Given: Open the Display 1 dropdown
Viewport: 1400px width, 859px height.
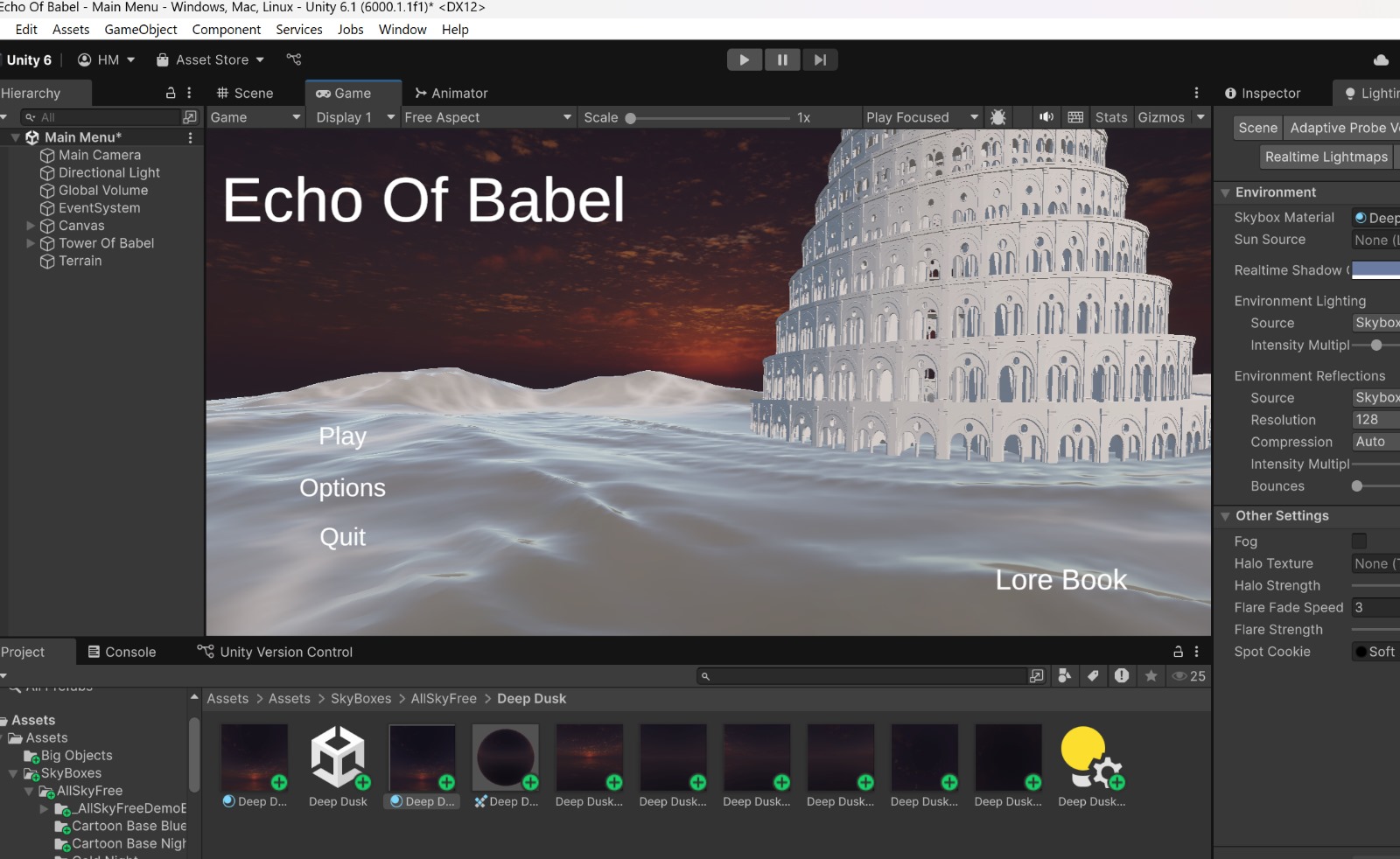Looking at the screenshot, I should tap(355, 117).
